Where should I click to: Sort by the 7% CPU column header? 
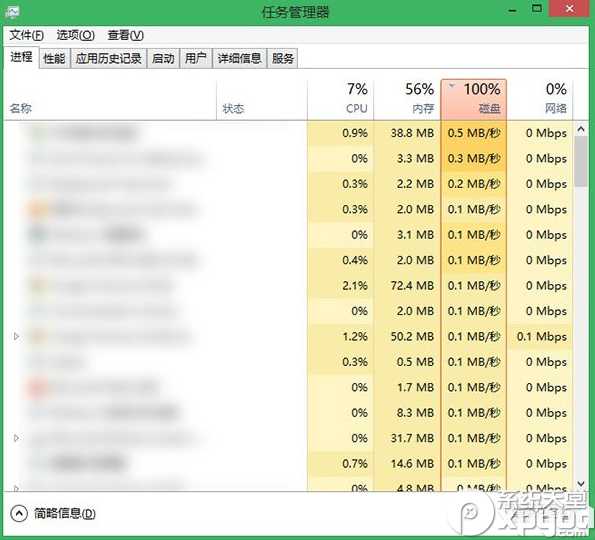(x=340, y=100)
